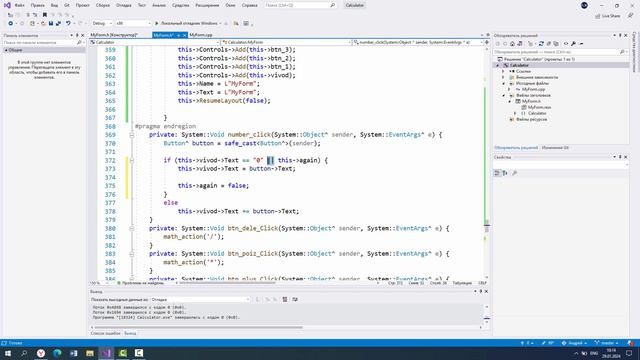Image resolution: width=640 pixels, height=360 pixels.
Task: Open the Git menu
Action: pyautogui.click(x=67, y=5)
